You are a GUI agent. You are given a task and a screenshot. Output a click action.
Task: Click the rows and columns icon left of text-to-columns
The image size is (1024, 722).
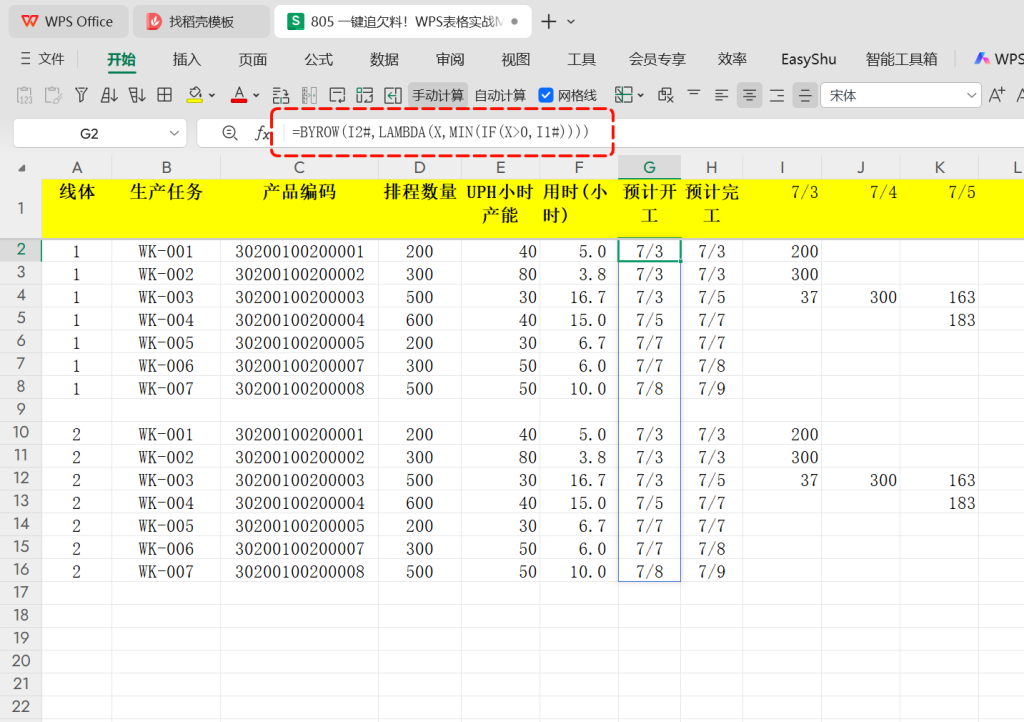(281, 95)
